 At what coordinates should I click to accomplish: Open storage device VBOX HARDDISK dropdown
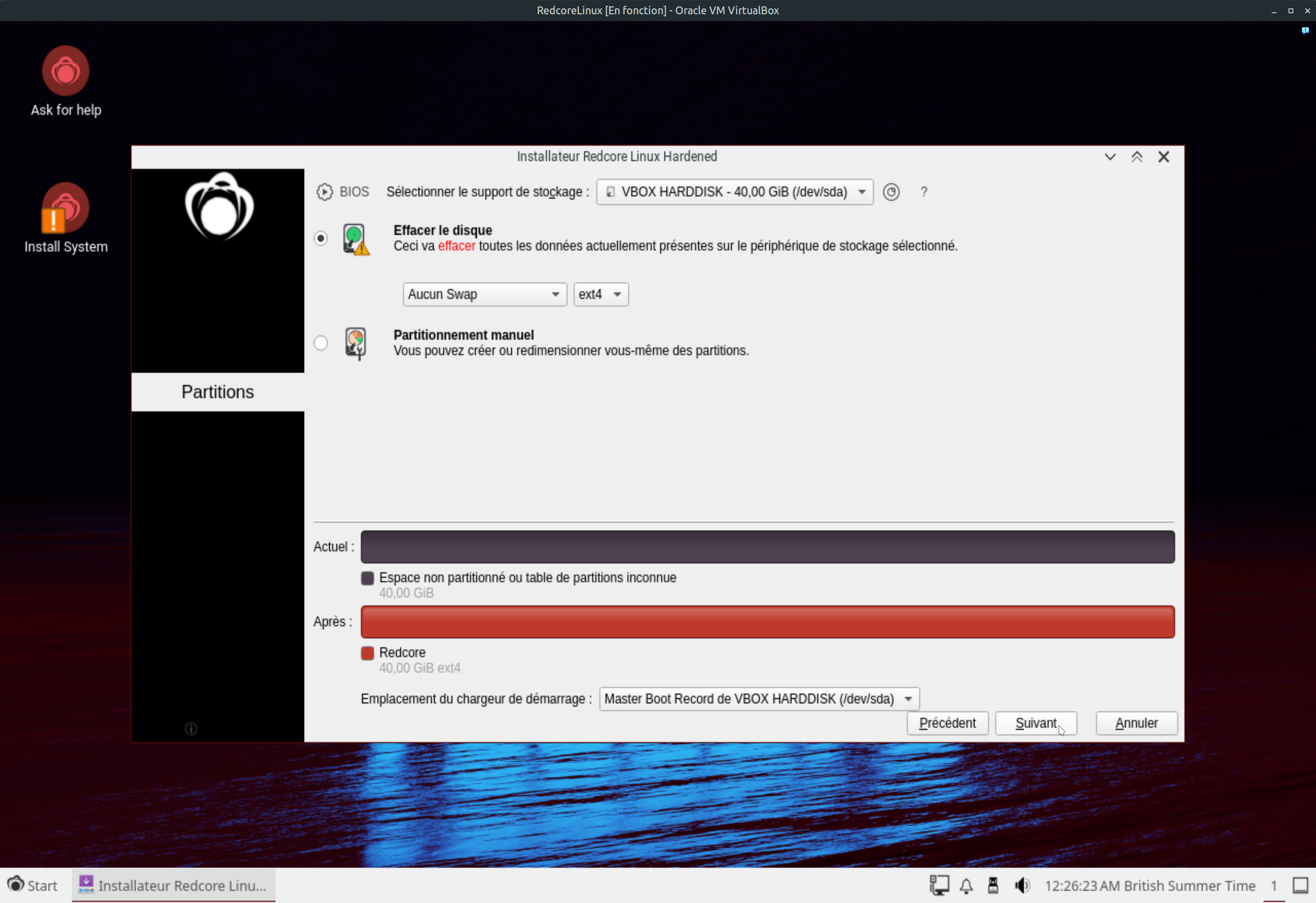(x=734, y=192)
